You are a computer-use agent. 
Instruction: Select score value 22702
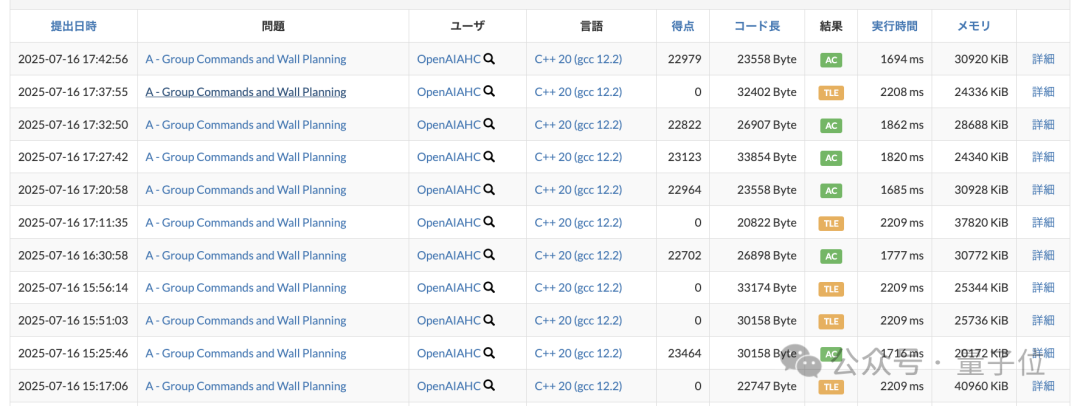pos(685,255)
